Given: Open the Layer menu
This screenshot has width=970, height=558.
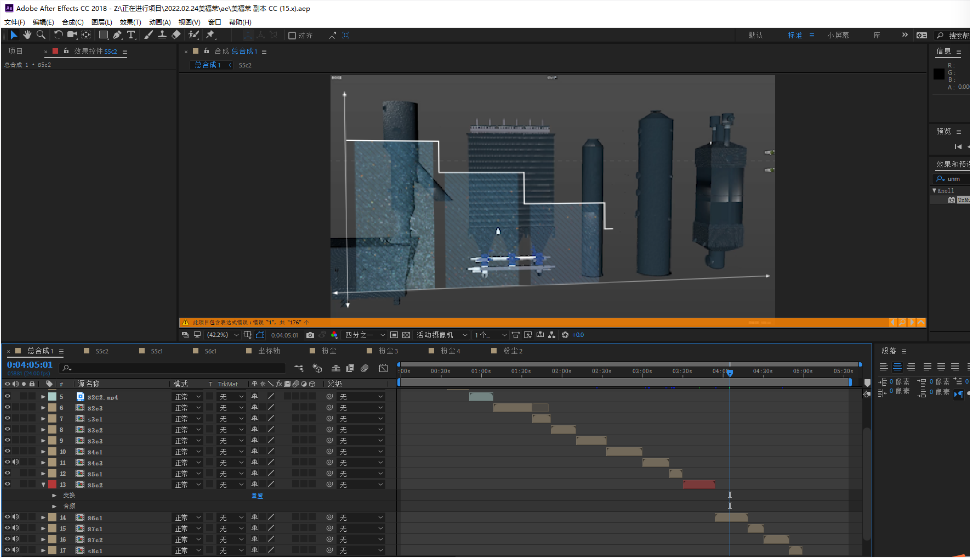Looking at the screenshot, I should [101, 22].
